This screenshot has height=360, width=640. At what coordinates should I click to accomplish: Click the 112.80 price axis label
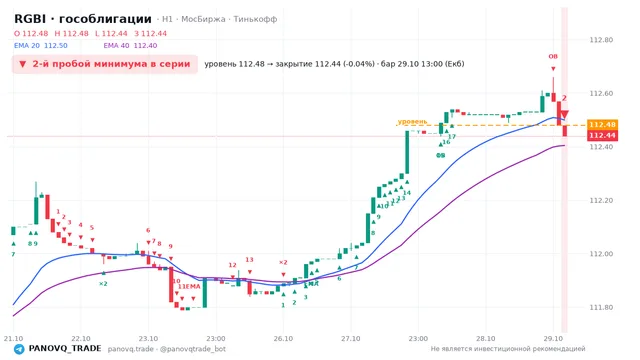601,40
